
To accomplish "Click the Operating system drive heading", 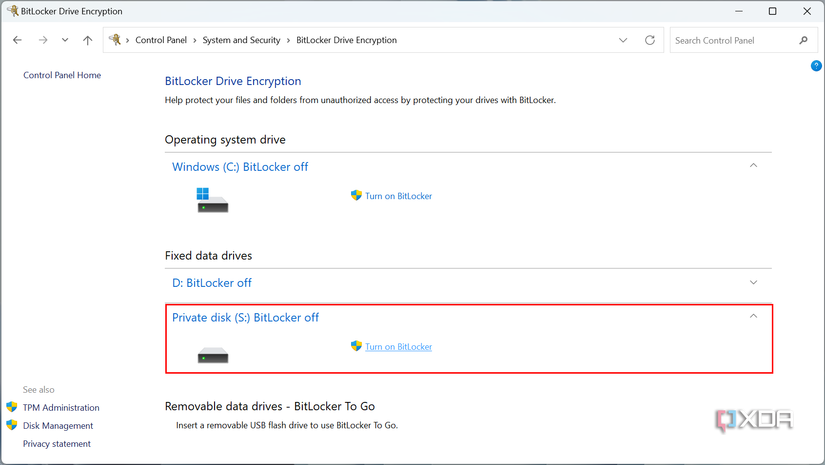I will click(x=225, y=140).
